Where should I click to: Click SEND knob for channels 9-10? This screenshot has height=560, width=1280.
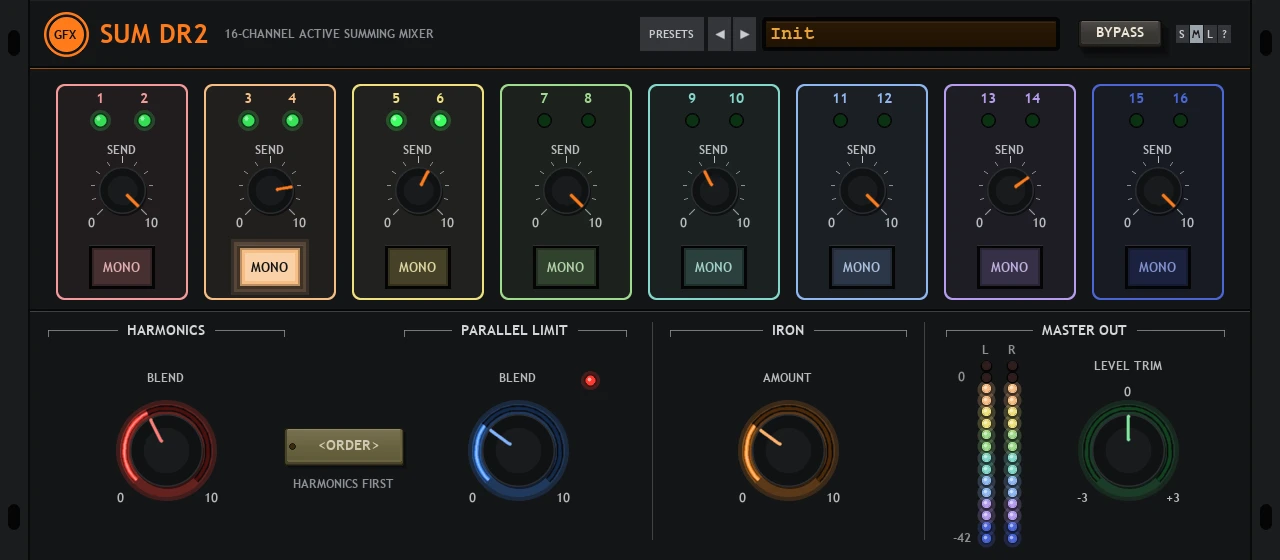point(714,190)
